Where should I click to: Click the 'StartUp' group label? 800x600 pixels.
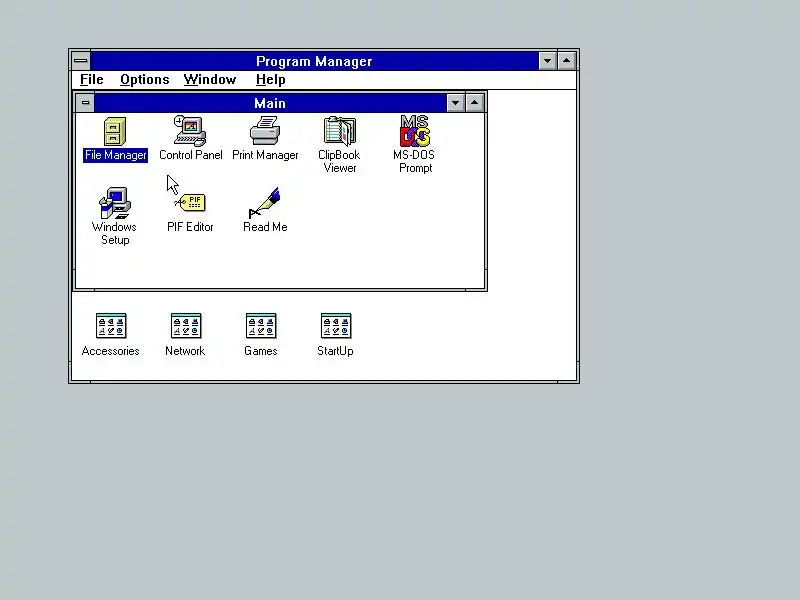click(x=335, y=351)
